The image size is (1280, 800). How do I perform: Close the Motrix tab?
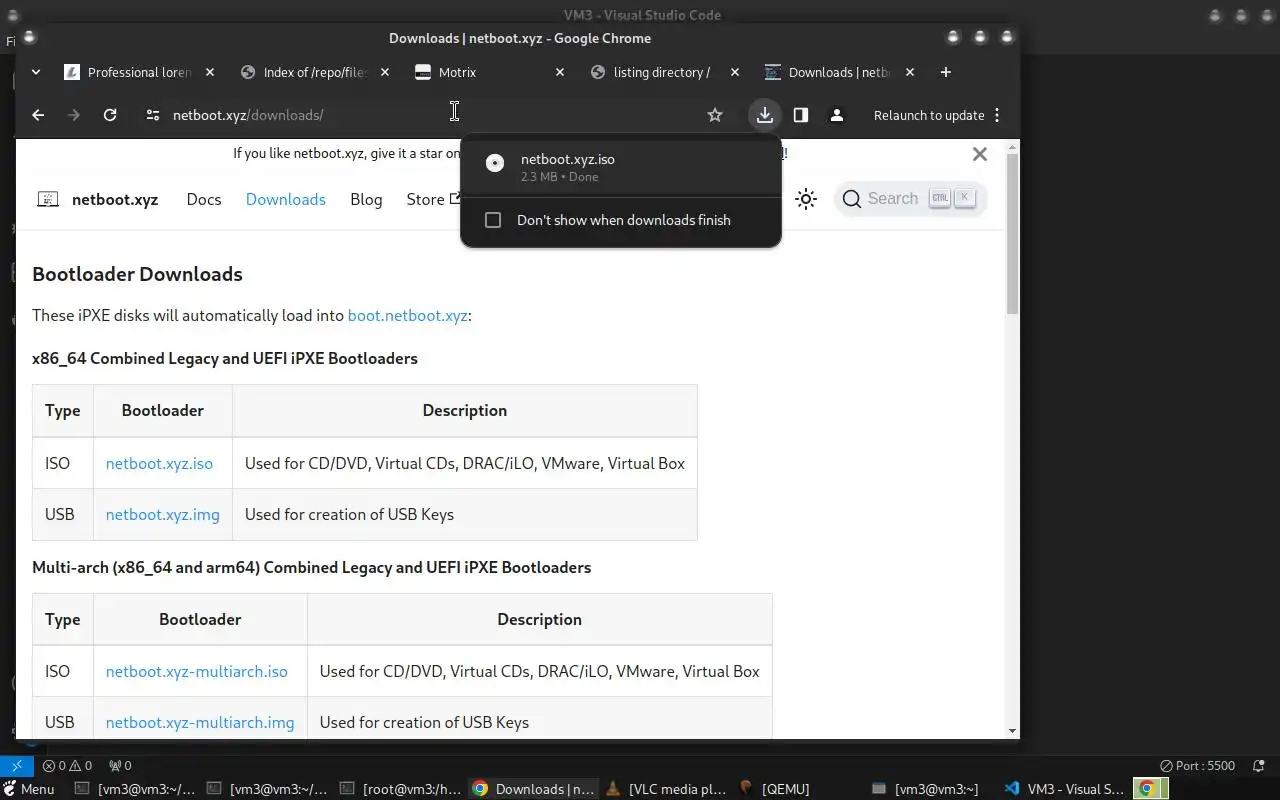click(560, 72)
